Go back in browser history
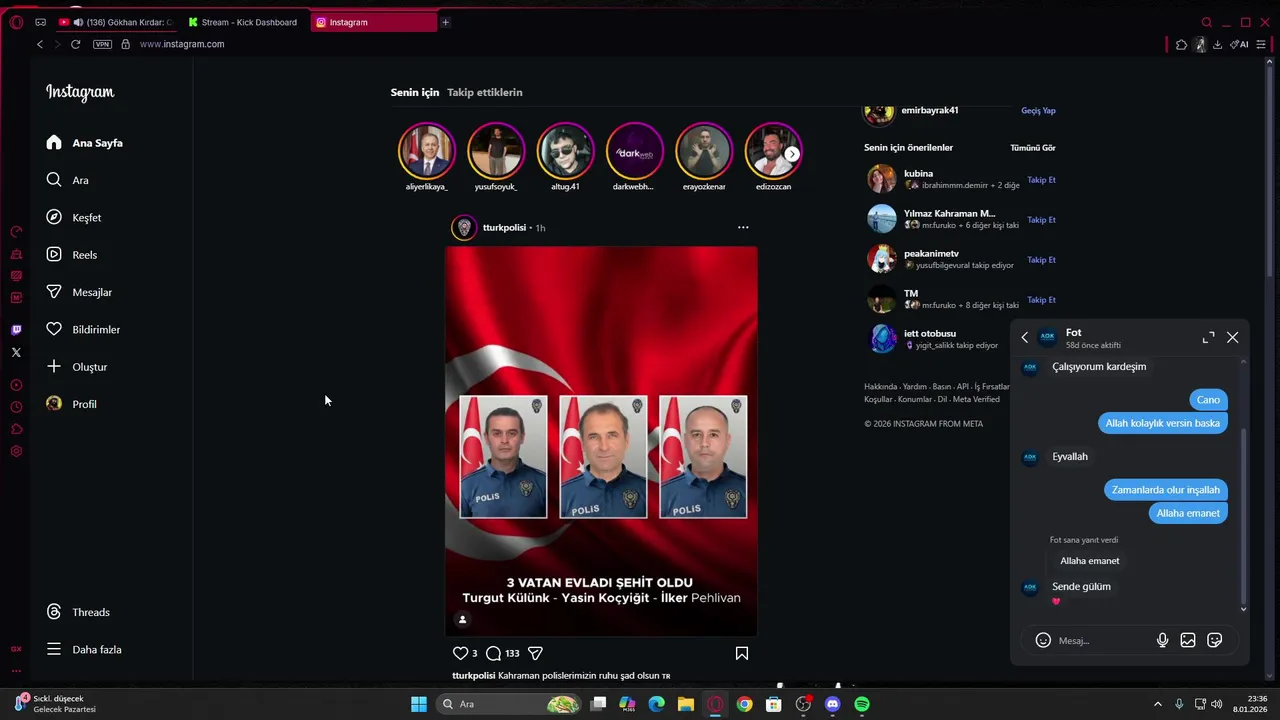1280x720 pixels. (40, 44)
